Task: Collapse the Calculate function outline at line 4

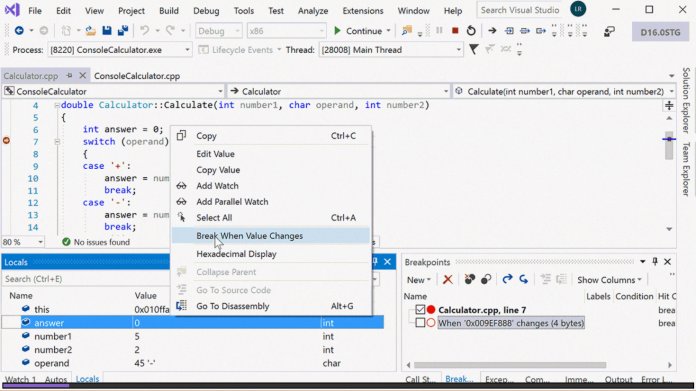Action: (57, 105)
